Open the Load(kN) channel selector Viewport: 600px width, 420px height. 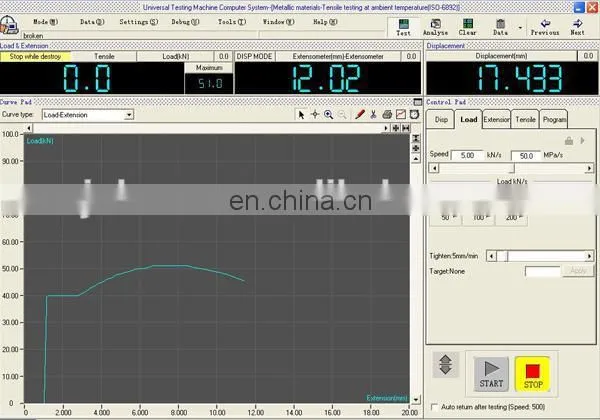[175, 57]
